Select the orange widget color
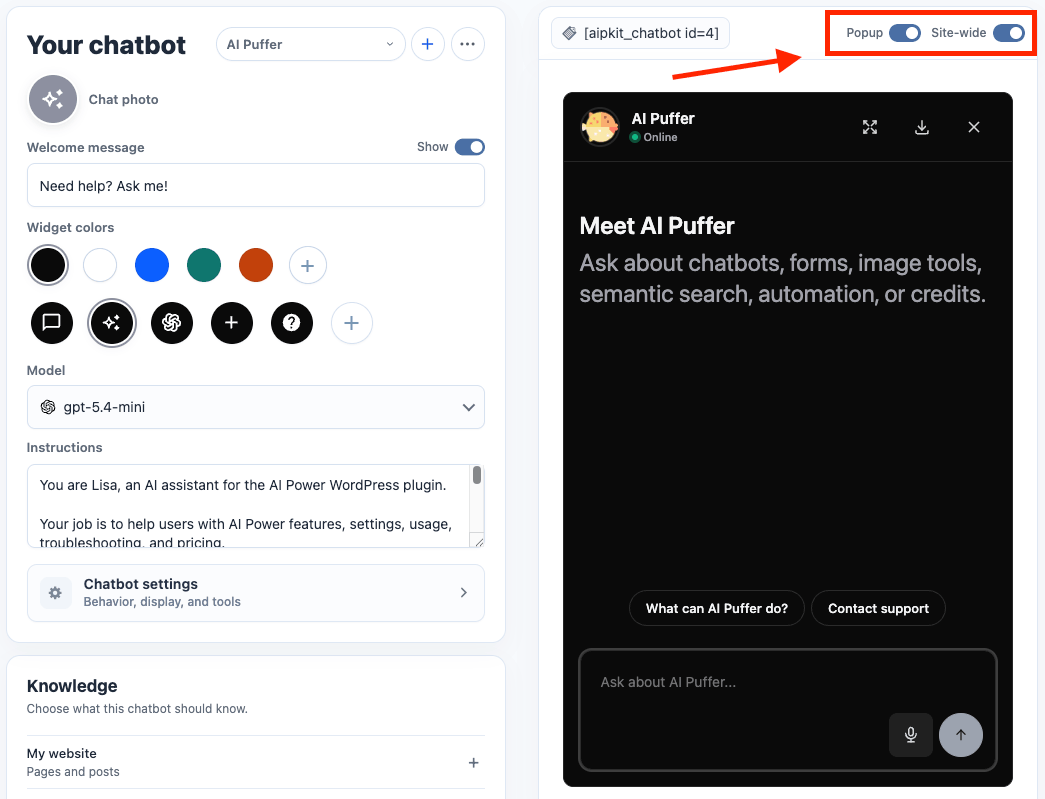Screen dimensions: 1045x799 click(x=256, y=265)
